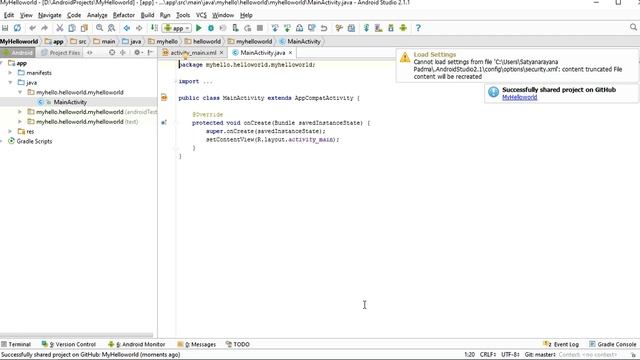The height and width of the screenshot is (360, 640).
Task: Open the Analyze menu
Action: pyautogui.click(x=97, y=15)
